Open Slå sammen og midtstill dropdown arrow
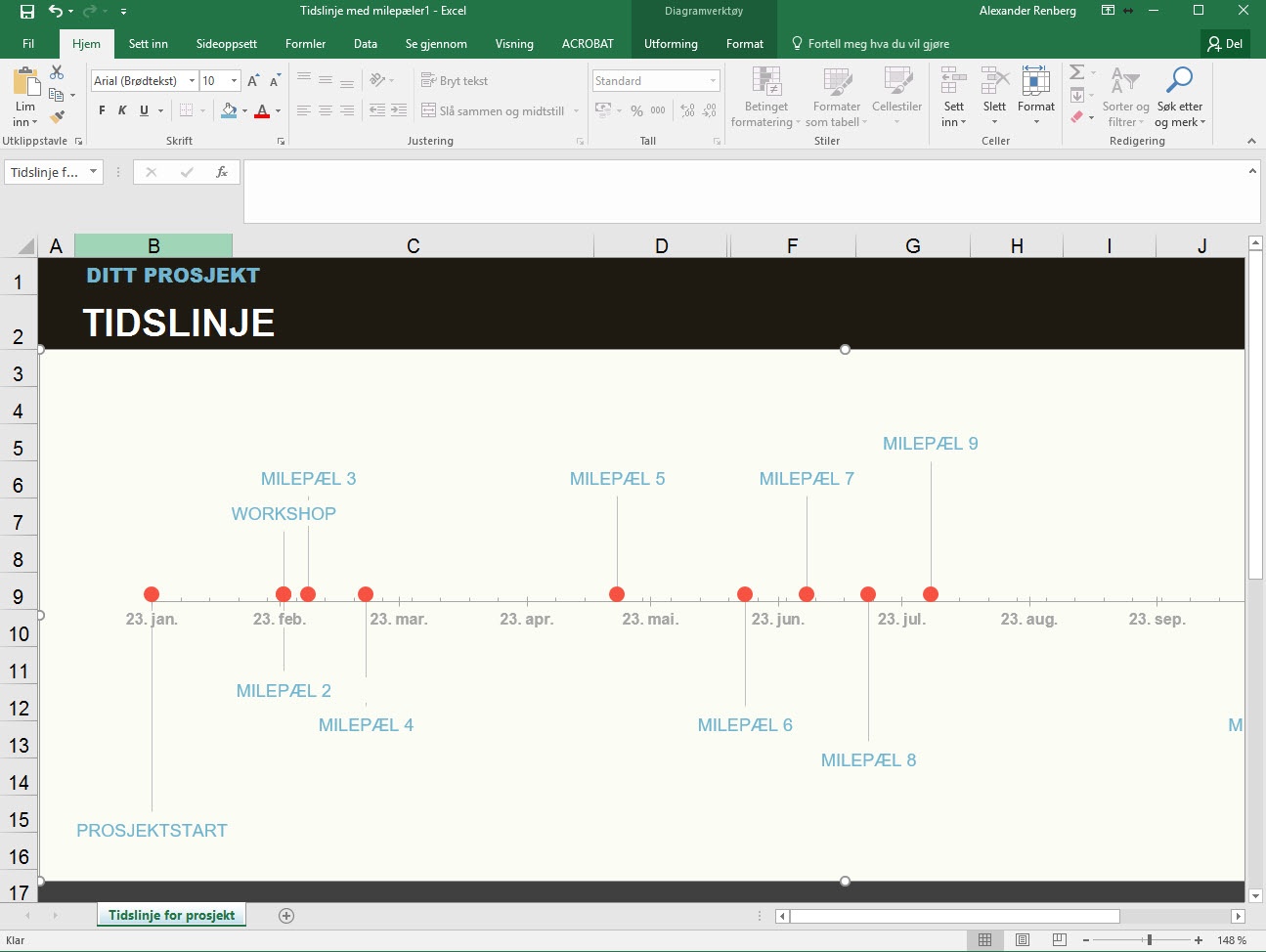 pyautogui.click(x=576, y=110)
